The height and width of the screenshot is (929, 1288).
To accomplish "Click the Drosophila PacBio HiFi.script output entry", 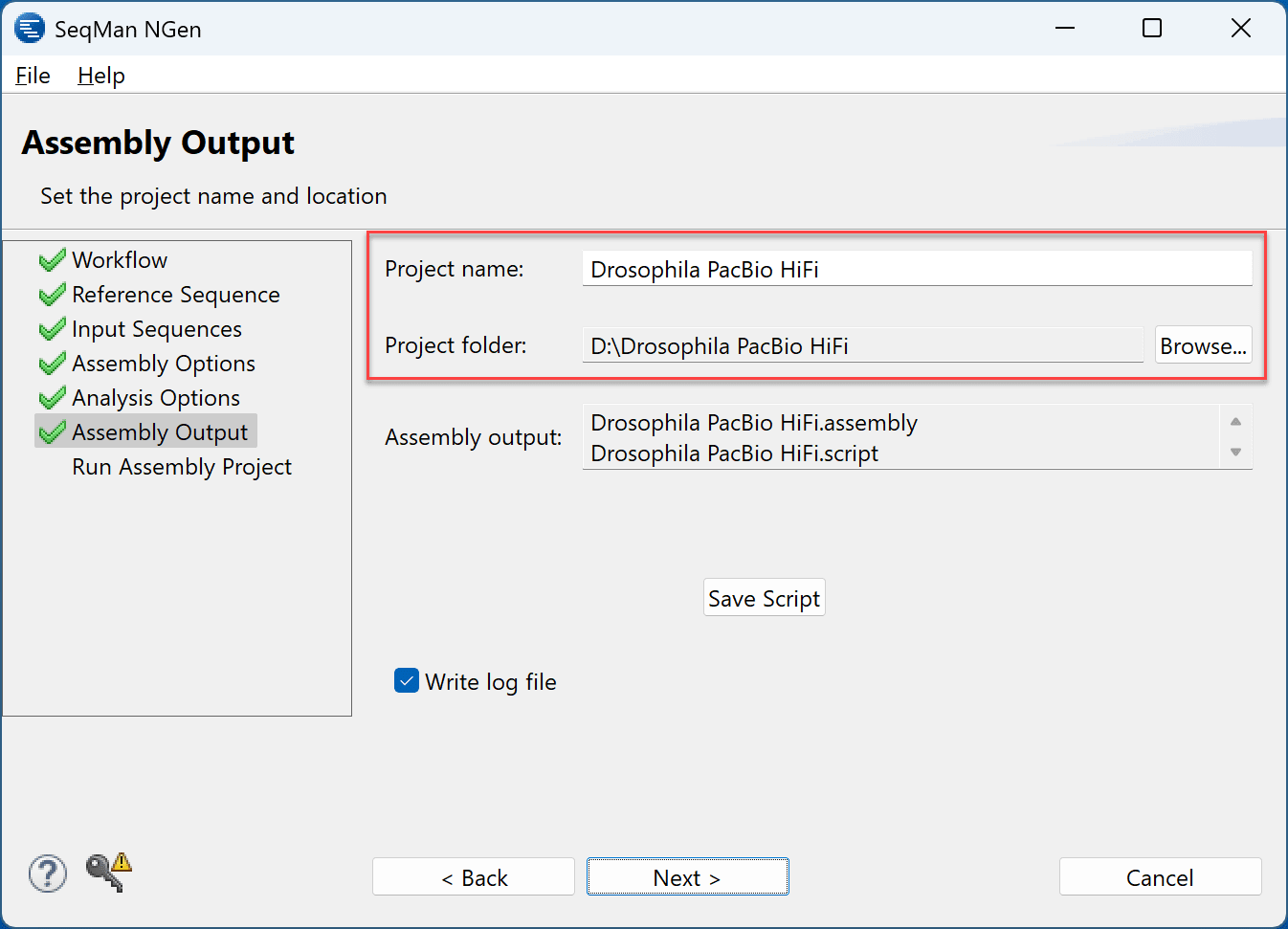I will [734, 453].
